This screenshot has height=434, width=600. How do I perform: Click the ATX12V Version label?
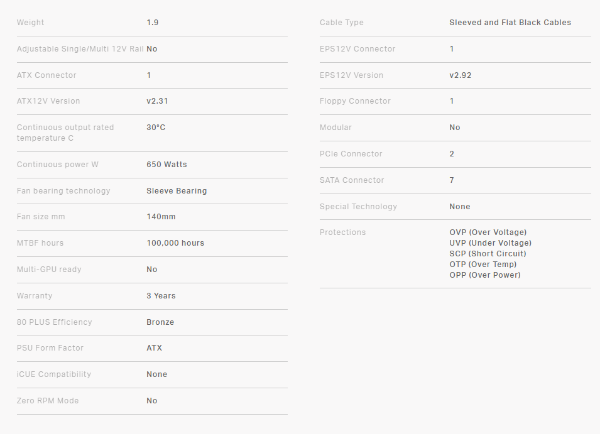(49, 101)
